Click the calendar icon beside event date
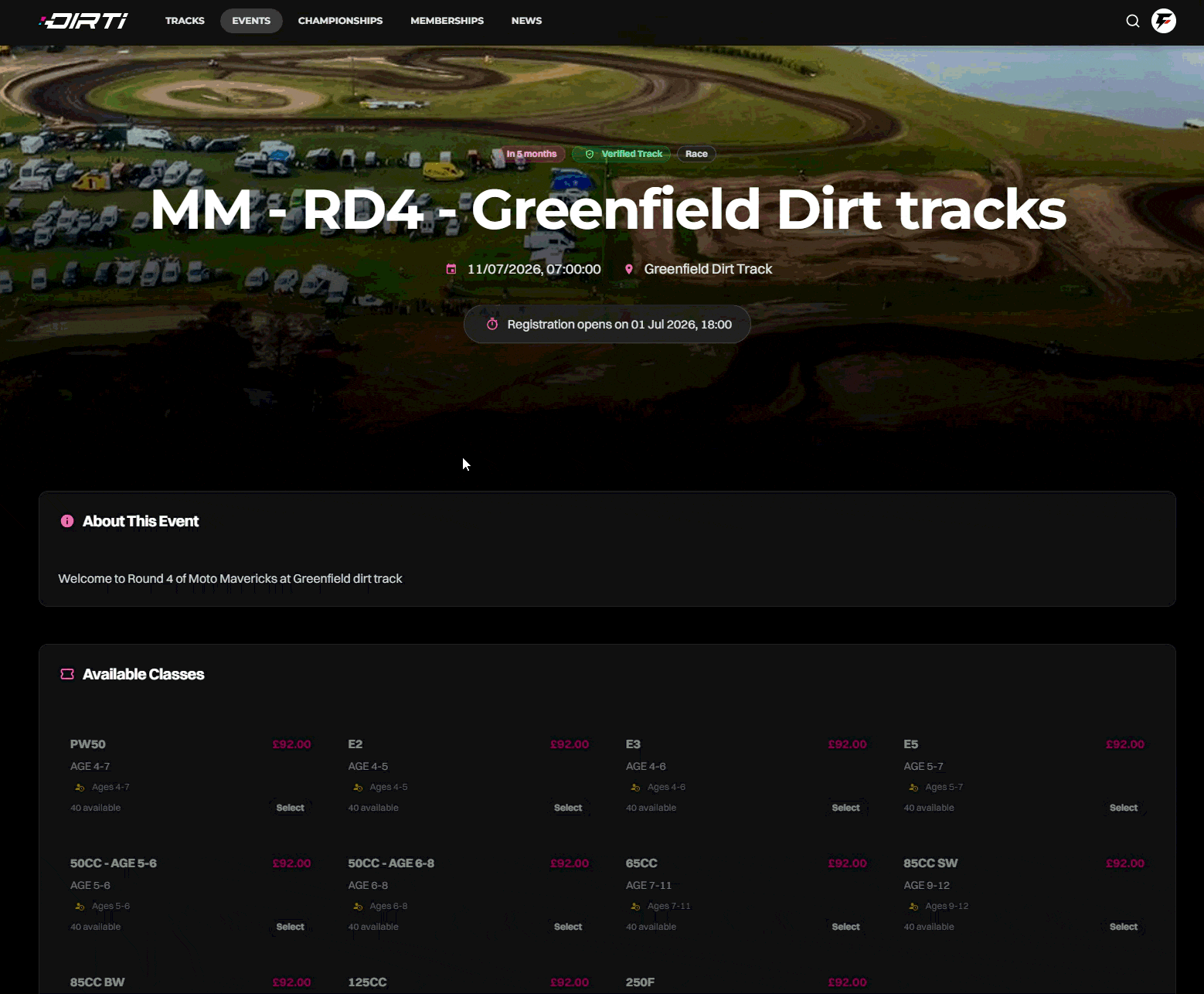This screenshot has width=1204, height=994. tap(451, 269)
